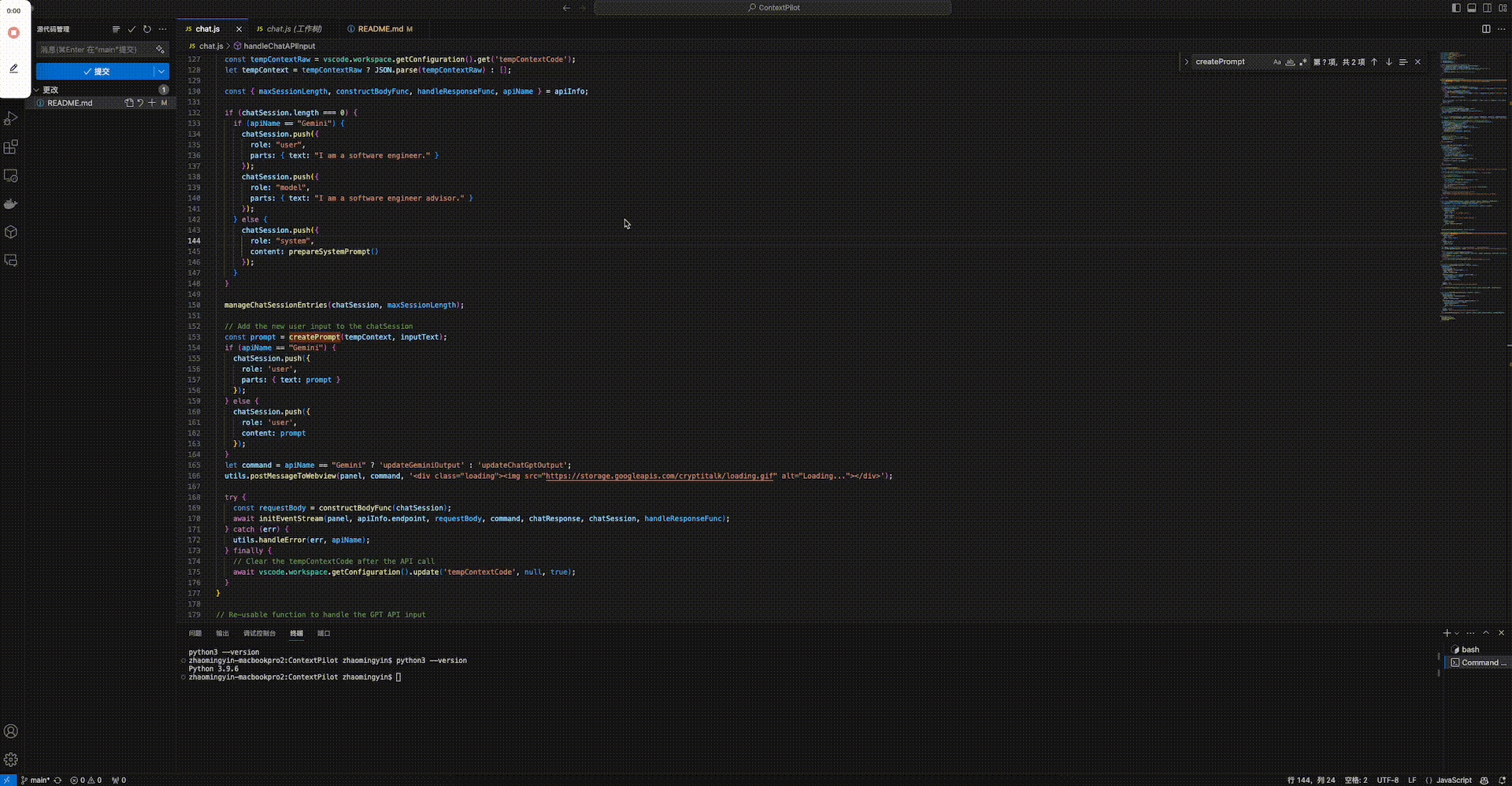Click the commit message input field
This screenshot has width=1512, height=786.
click(94, 50)
